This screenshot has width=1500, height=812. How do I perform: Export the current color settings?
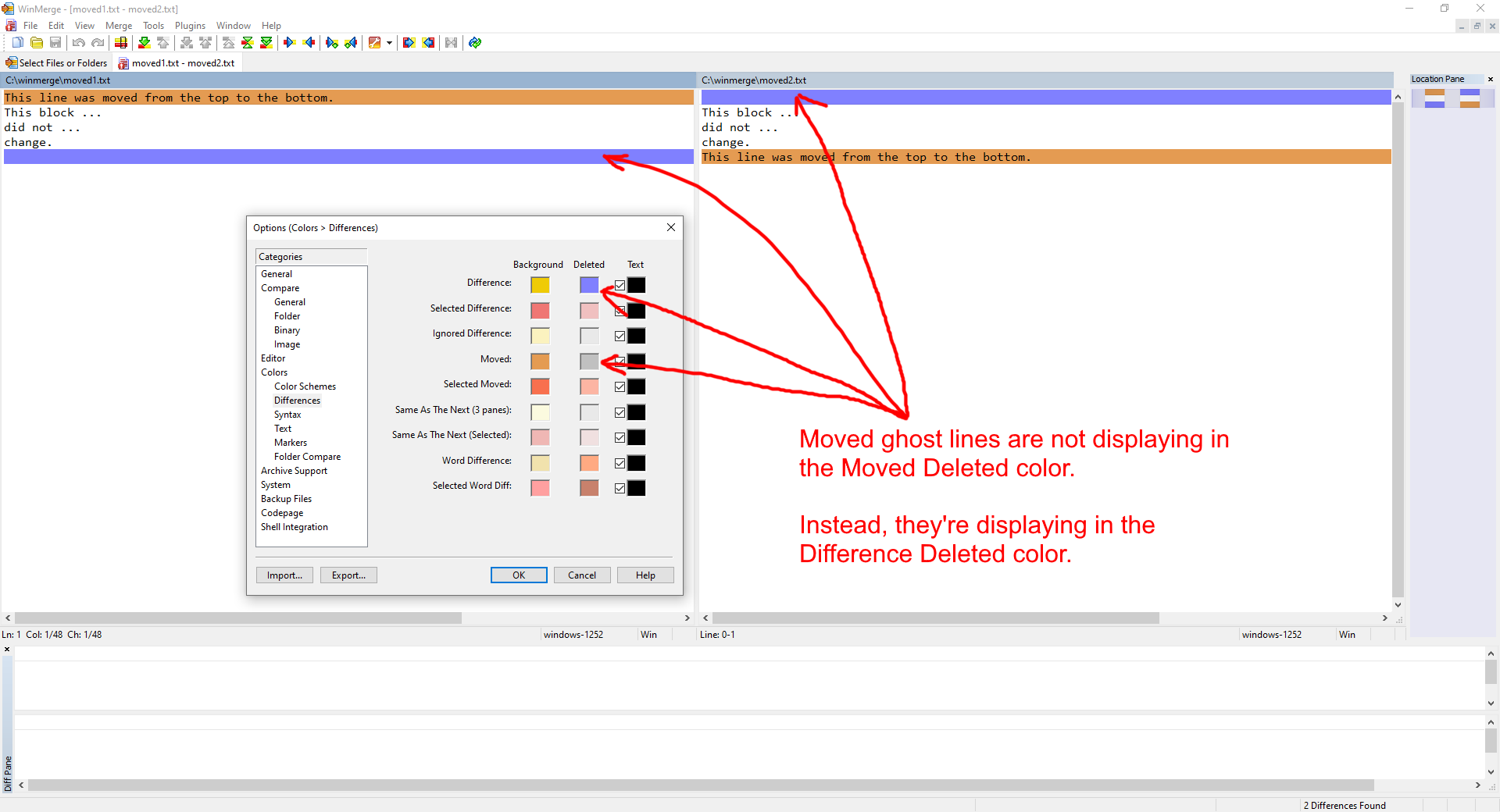(348, 575)
